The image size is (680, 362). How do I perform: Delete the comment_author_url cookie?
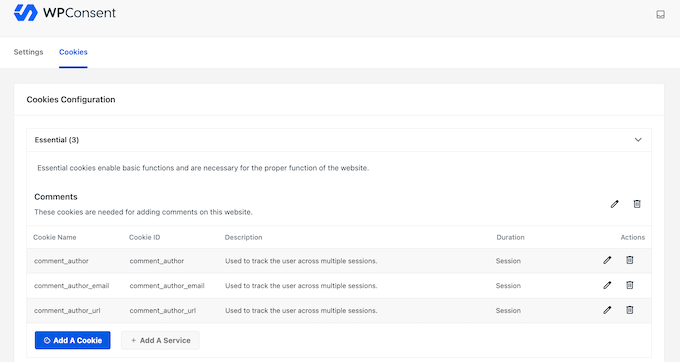pos(630,310)
